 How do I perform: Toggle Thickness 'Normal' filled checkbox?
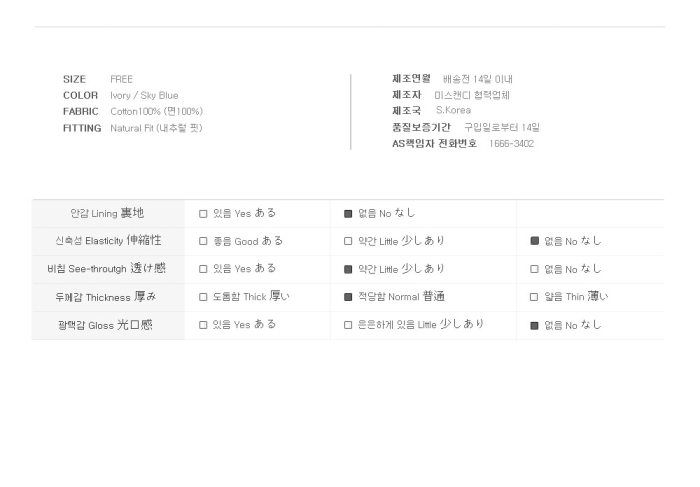348,297
